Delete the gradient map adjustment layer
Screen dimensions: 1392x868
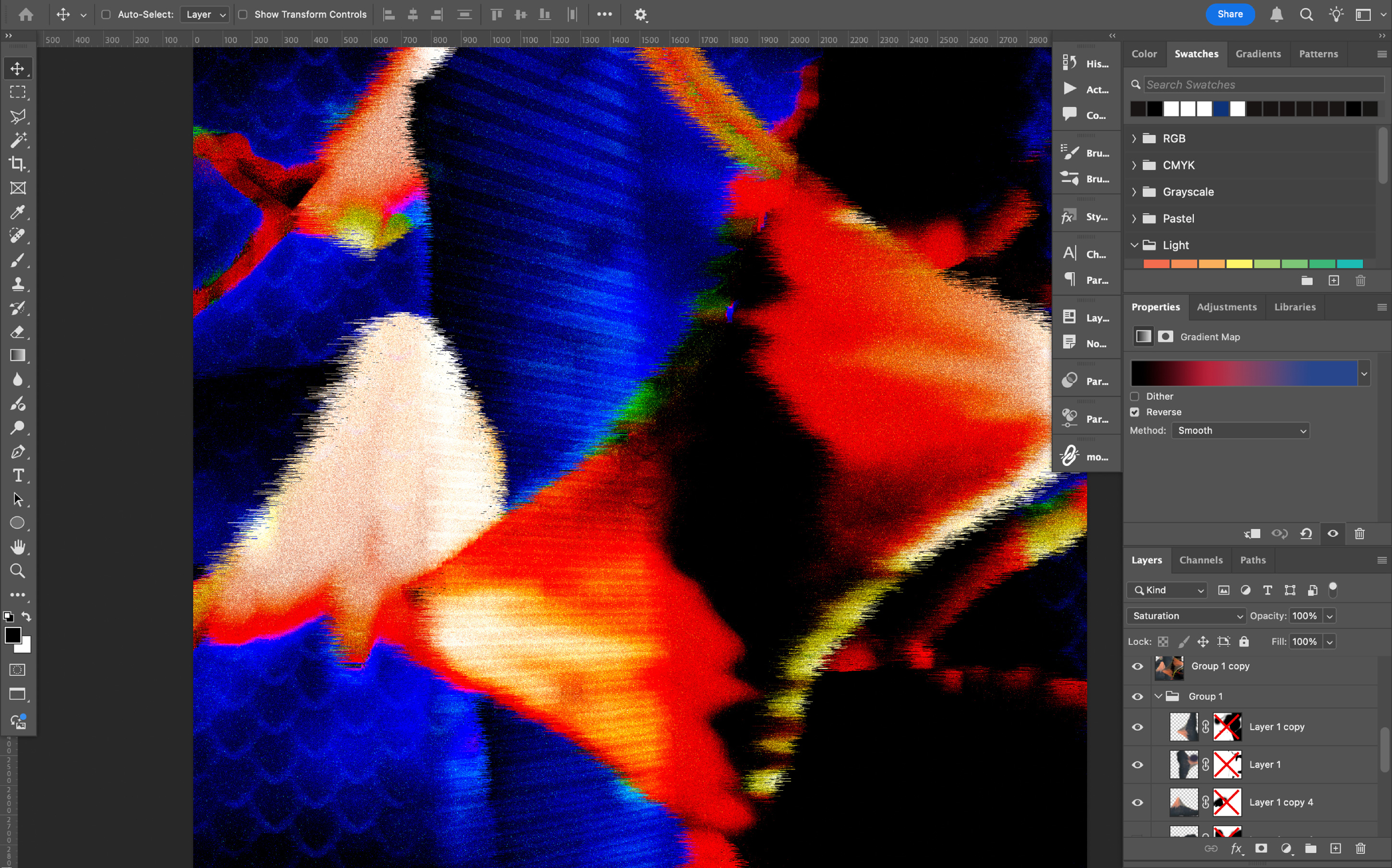point(1359,534)
